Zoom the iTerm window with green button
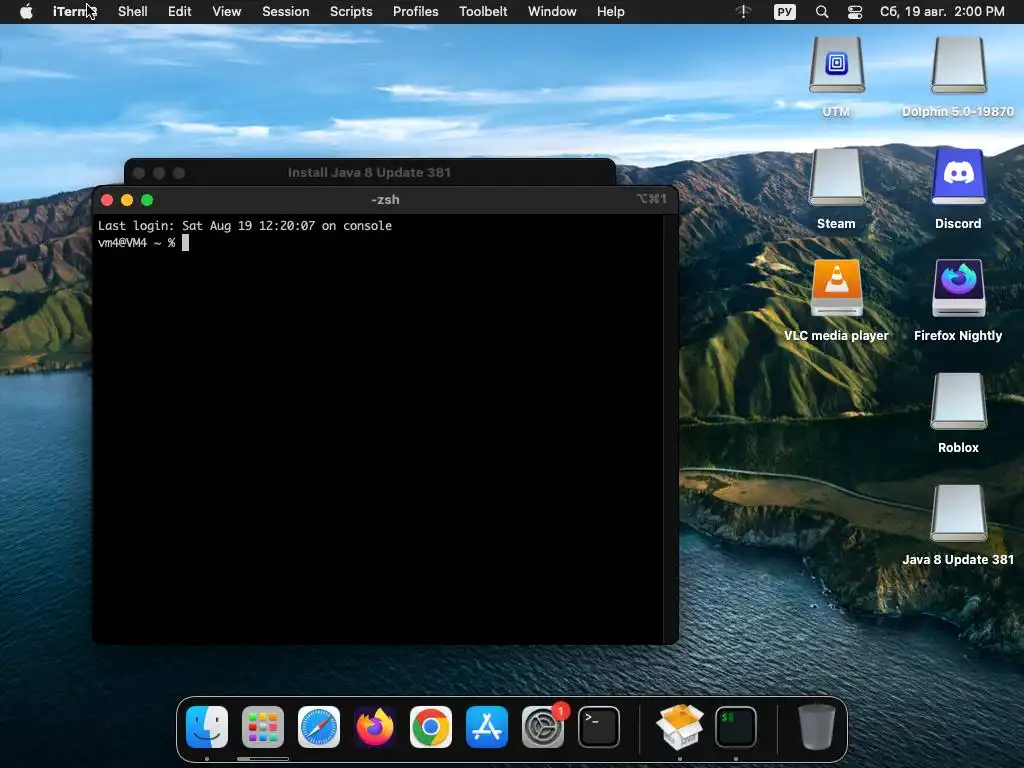The image size is (1024, 768). (x=147, y=200)
